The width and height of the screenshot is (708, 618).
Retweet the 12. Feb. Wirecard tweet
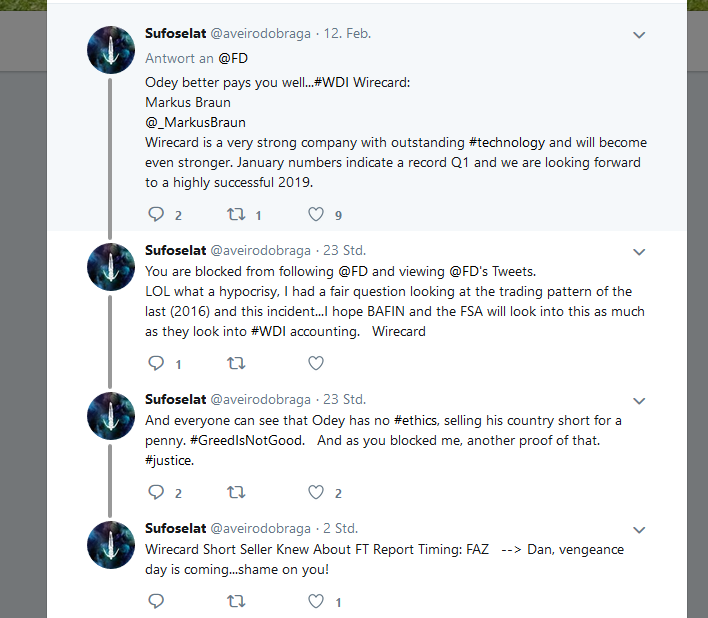click(237, 214)
